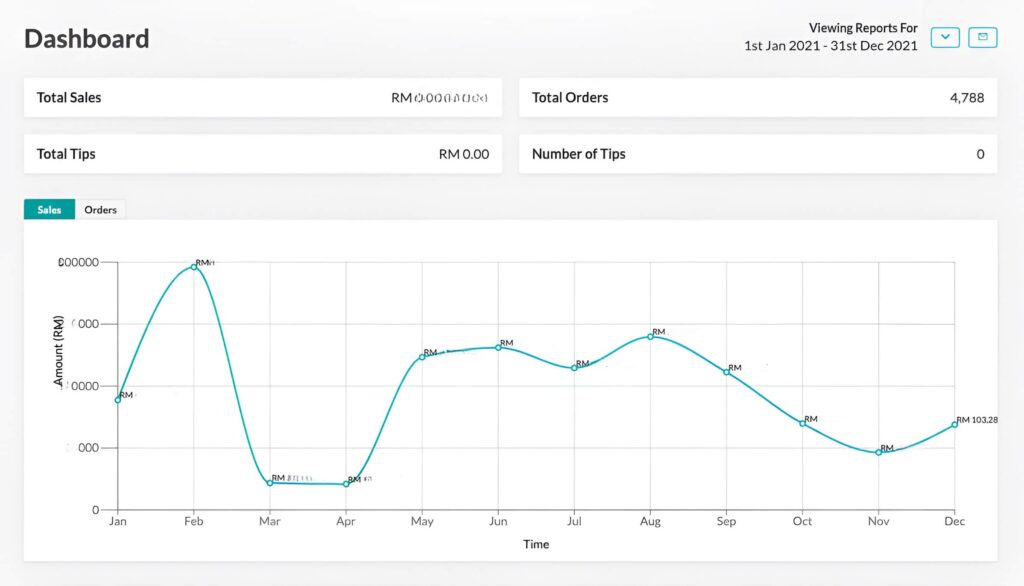This screenshot has width=1024, height=586.
Task: Switch the active chart view toggle
Action: click(100, 209)
